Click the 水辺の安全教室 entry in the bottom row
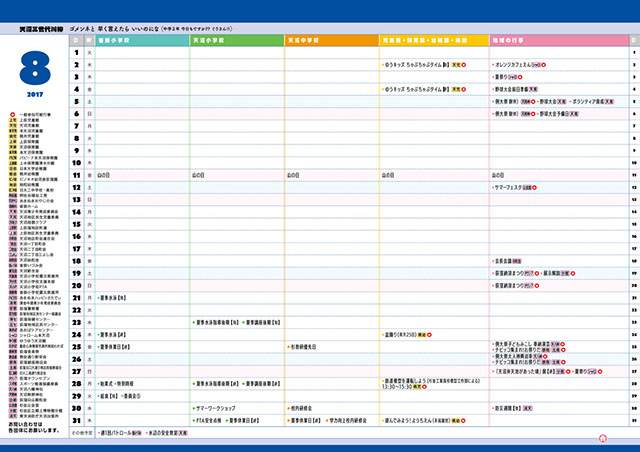 click(162, 432)
